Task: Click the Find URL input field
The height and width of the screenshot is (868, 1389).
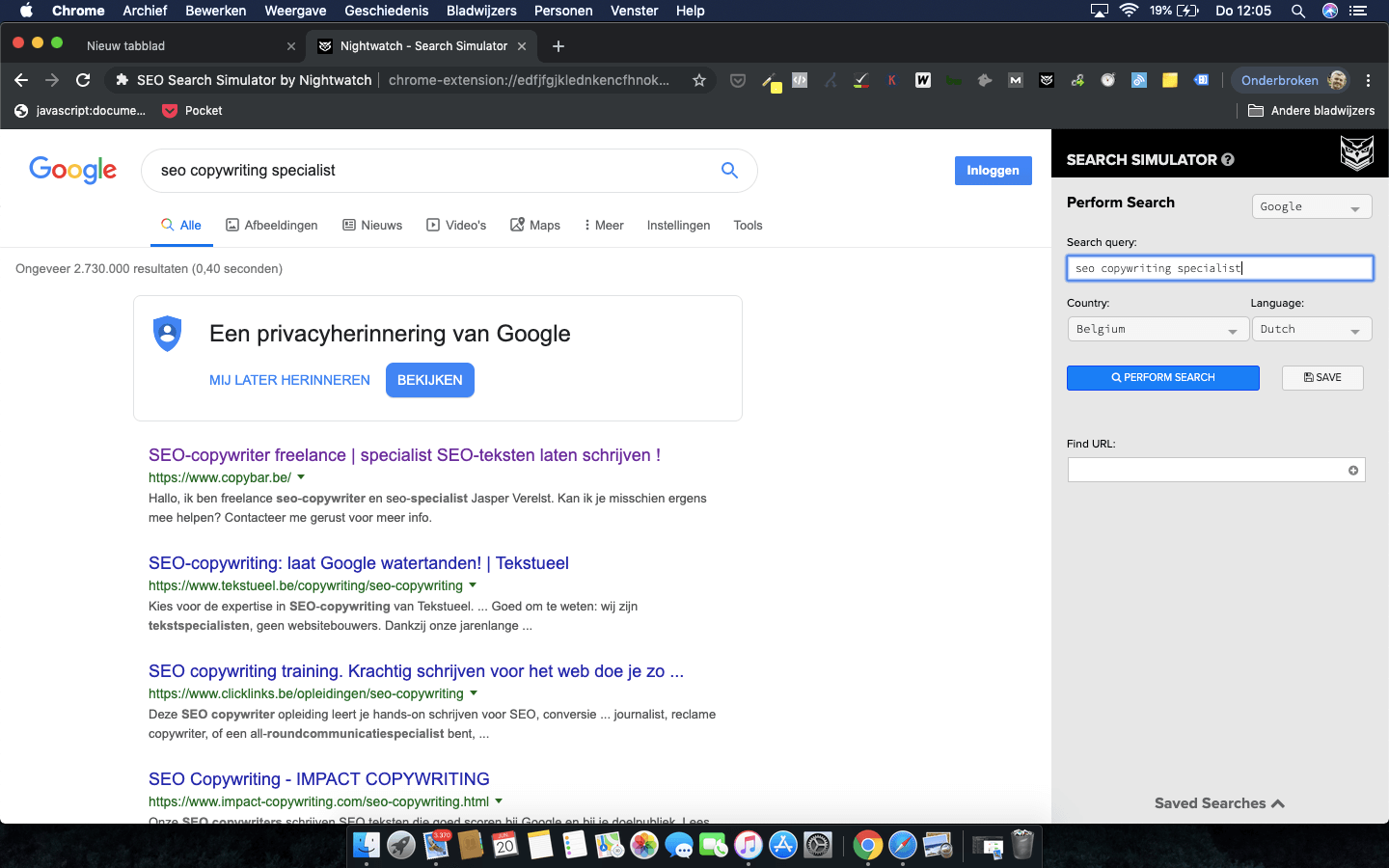Action: coord(1216,471)
